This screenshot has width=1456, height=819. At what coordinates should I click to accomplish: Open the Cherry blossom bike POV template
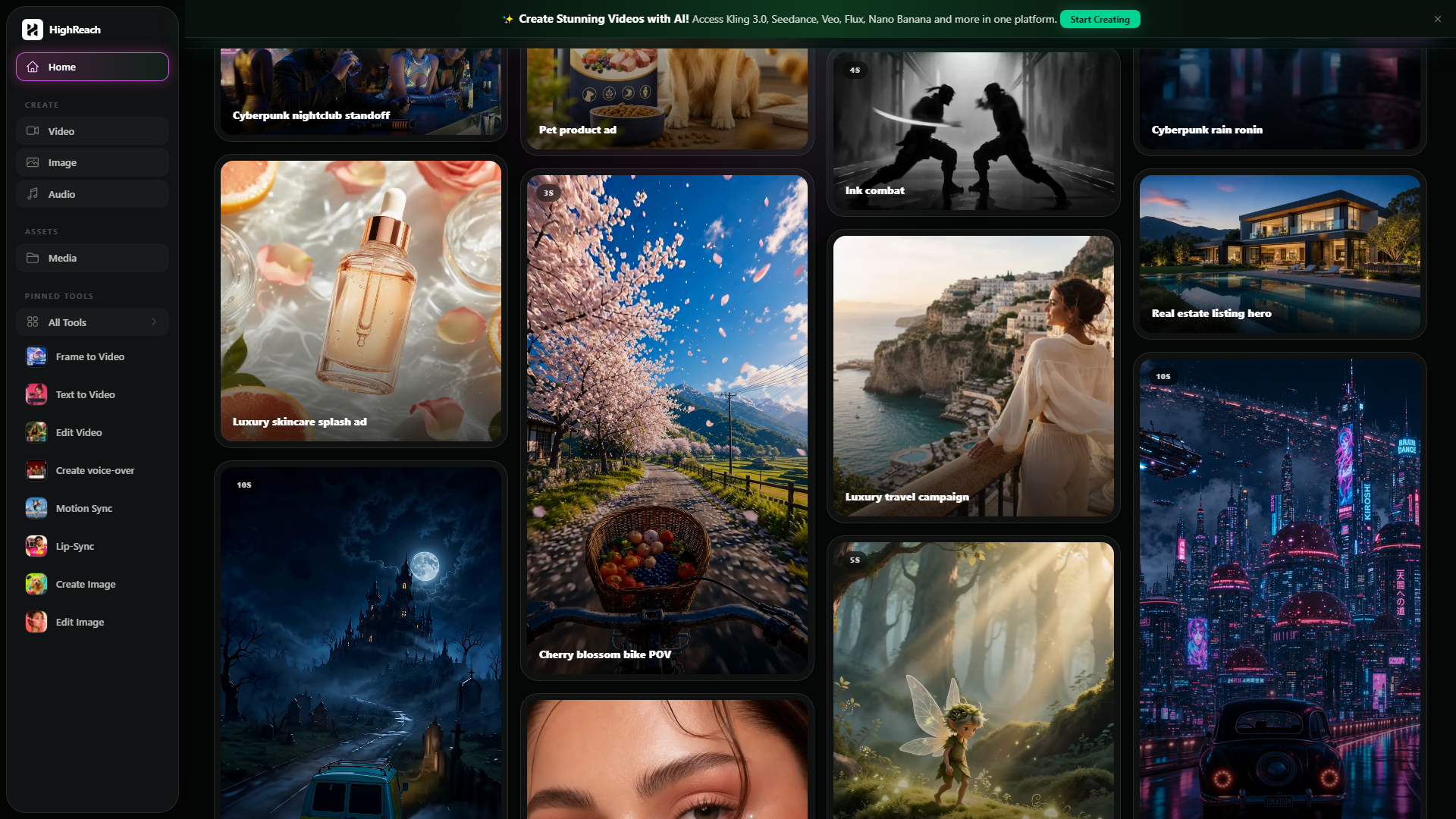point(667,425)
